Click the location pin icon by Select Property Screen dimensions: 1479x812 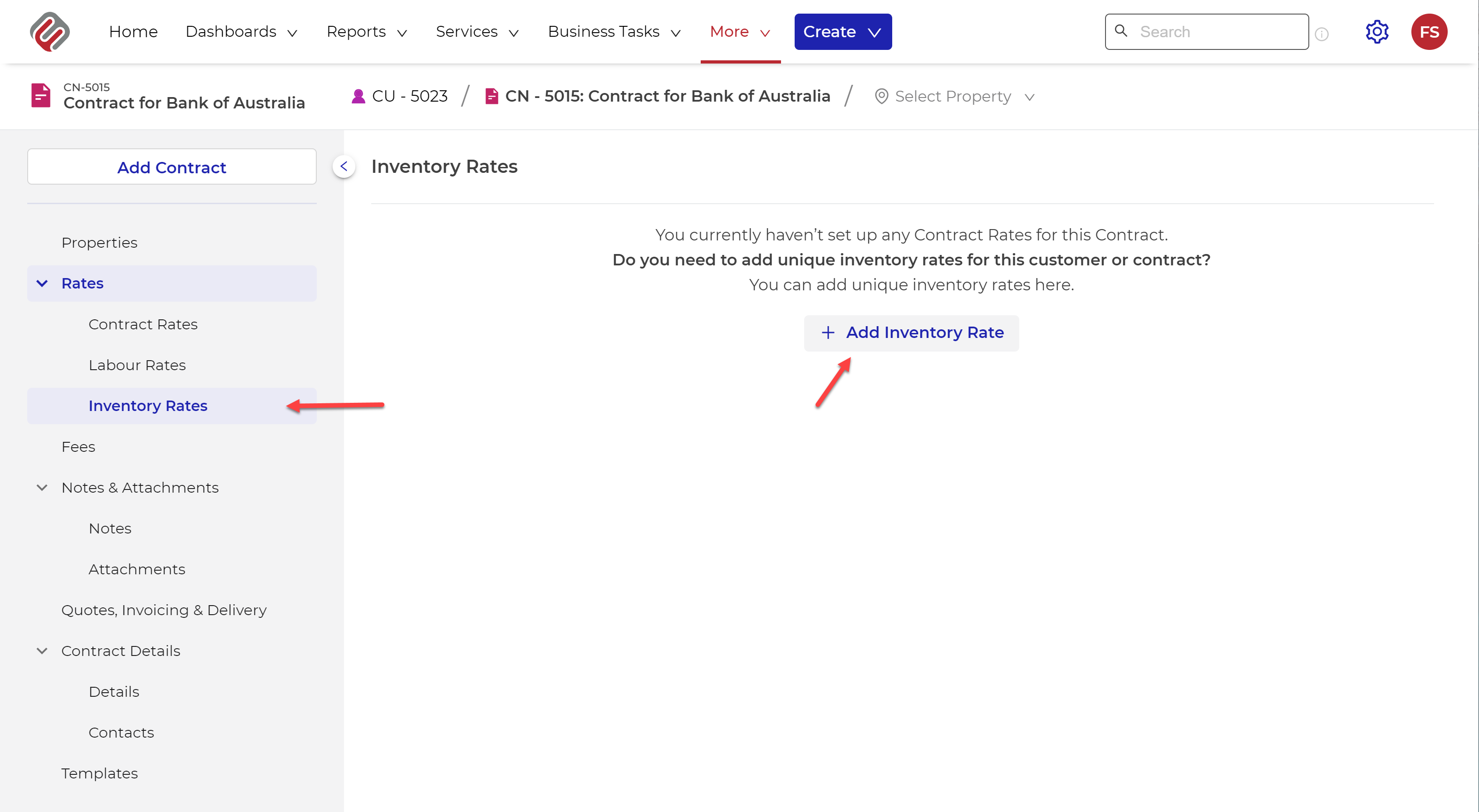point(881,97)
